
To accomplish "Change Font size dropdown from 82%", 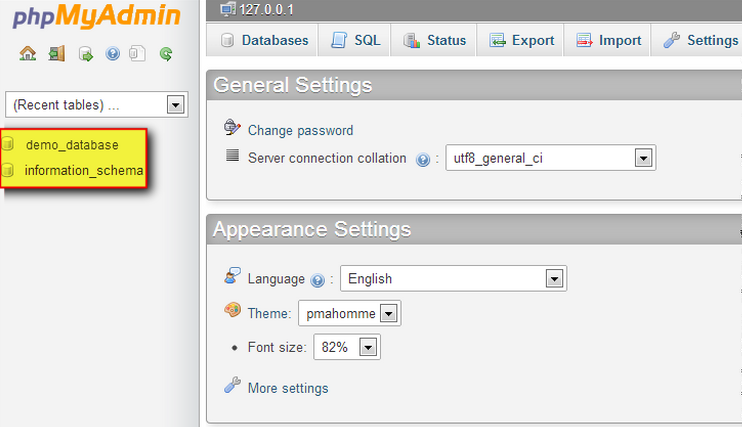I will coord(368,347).
